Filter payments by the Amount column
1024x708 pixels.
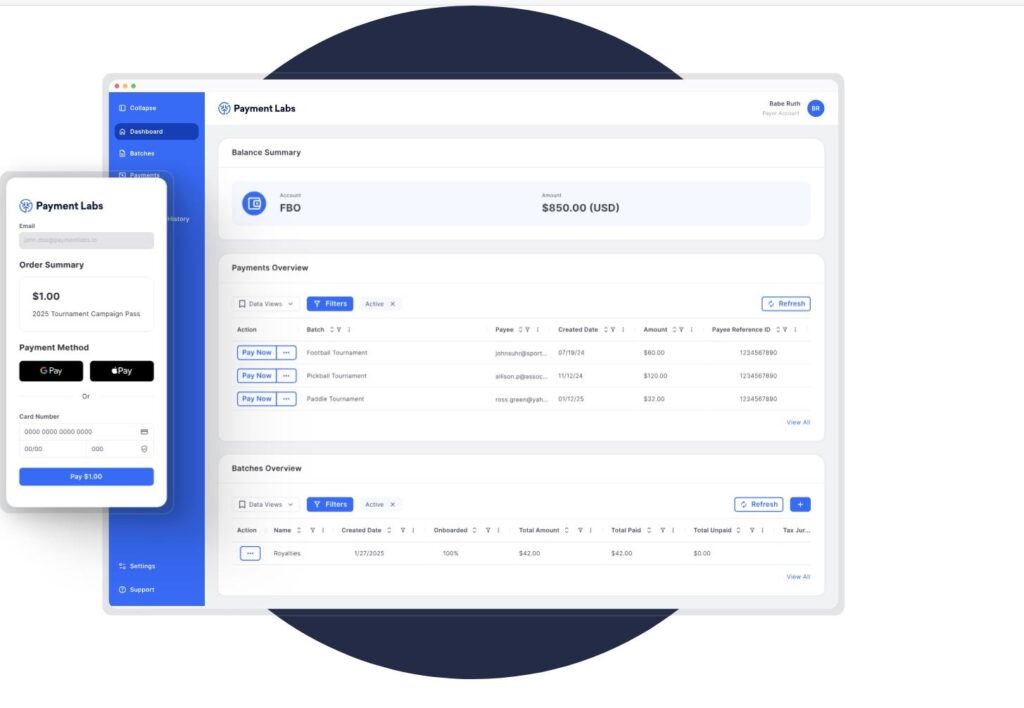681,330
